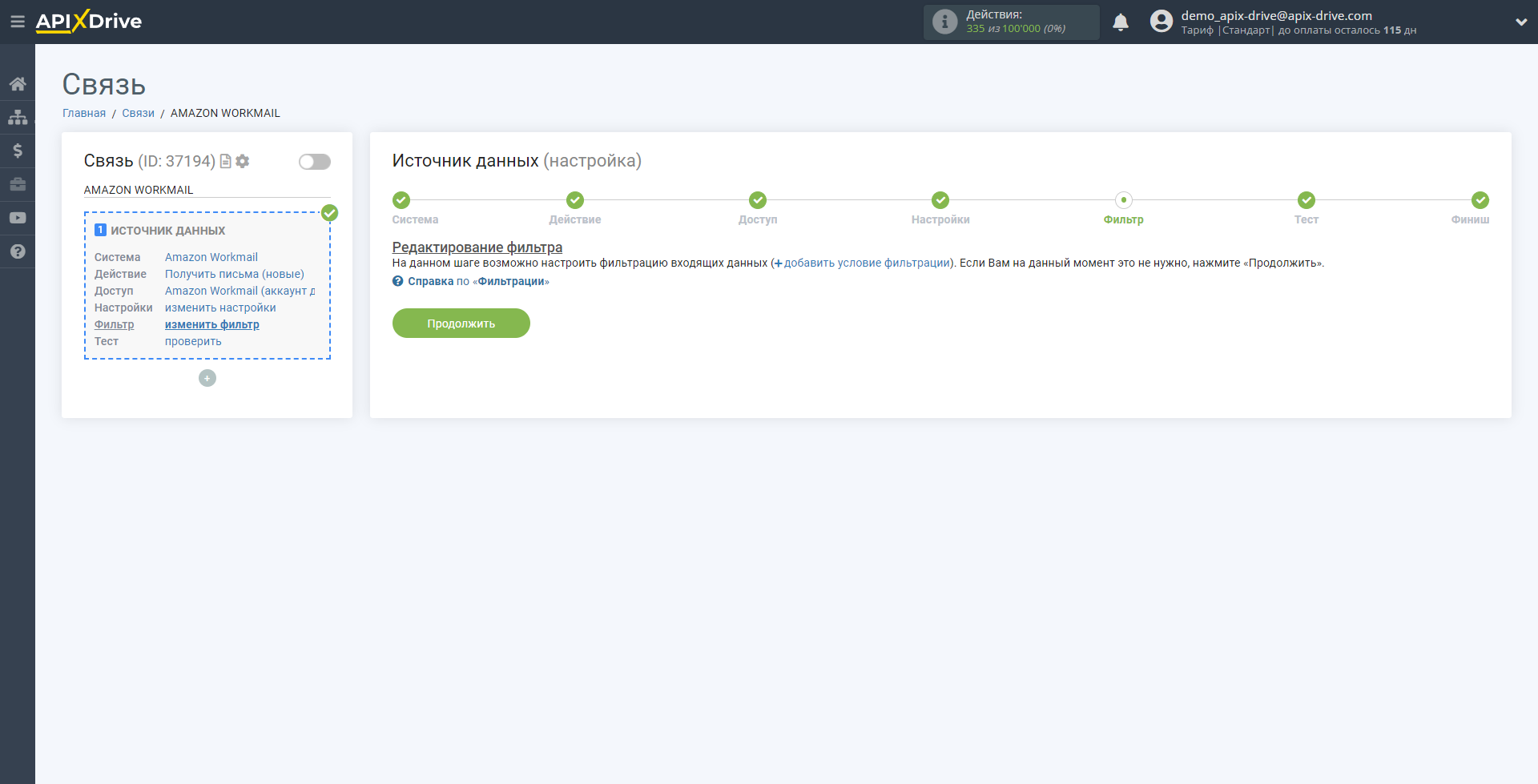Open the connections sitemap sidebar icon
The height and width of the screenshot is (784, 1538).
tap(18, 117)
